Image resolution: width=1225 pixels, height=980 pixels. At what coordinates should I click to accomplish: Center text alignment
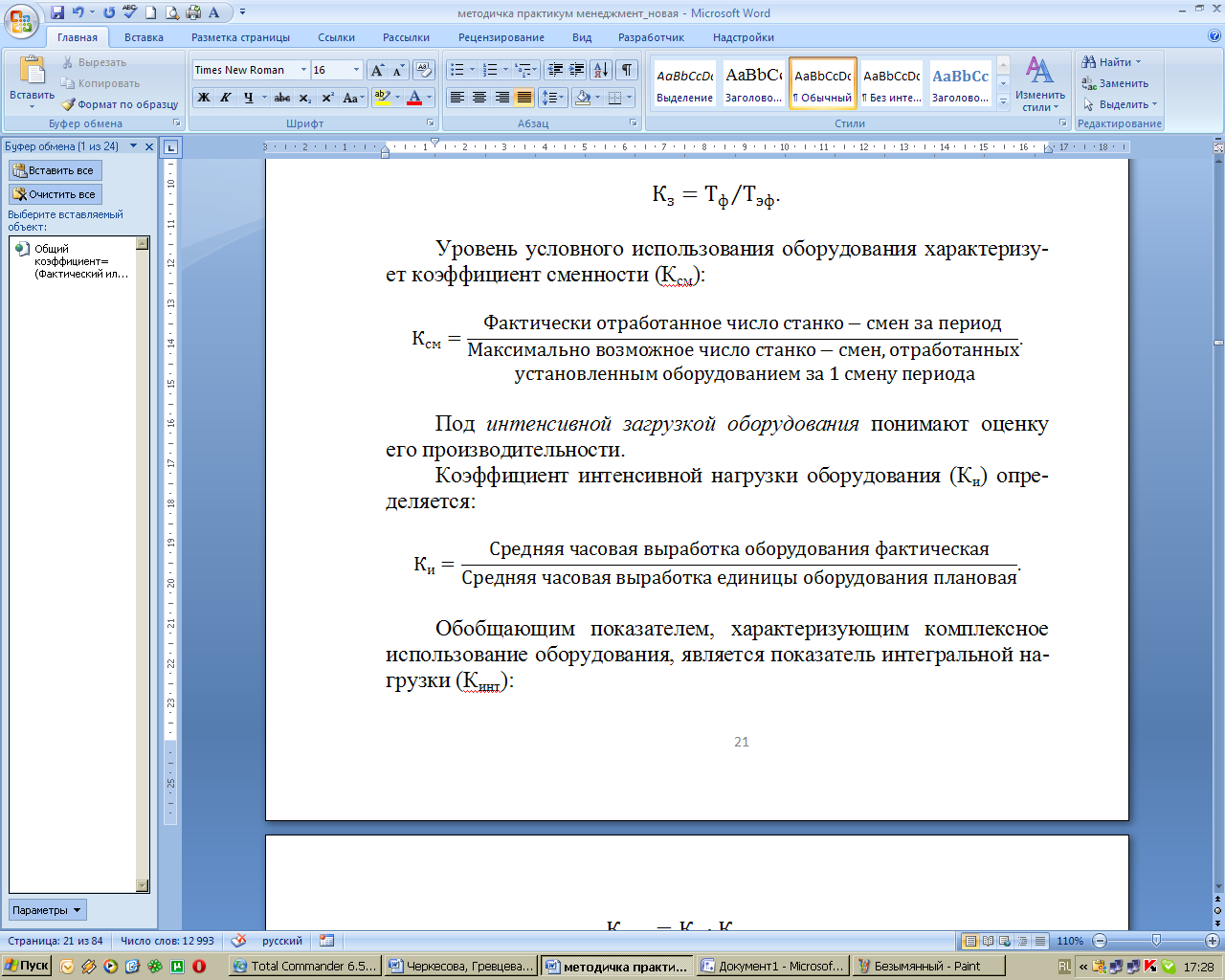point(479,98)
